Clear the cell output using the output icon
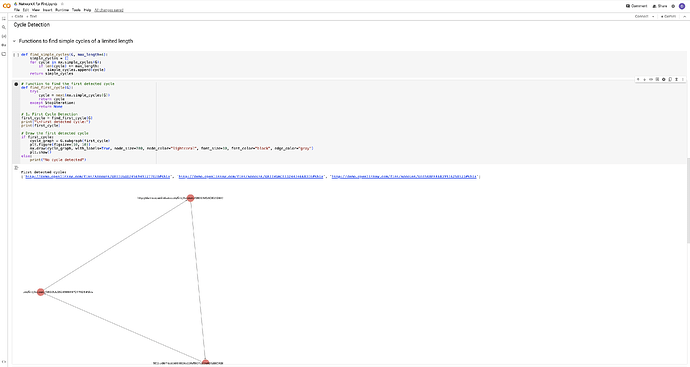 pyautogui.click(x=16, y=168)
